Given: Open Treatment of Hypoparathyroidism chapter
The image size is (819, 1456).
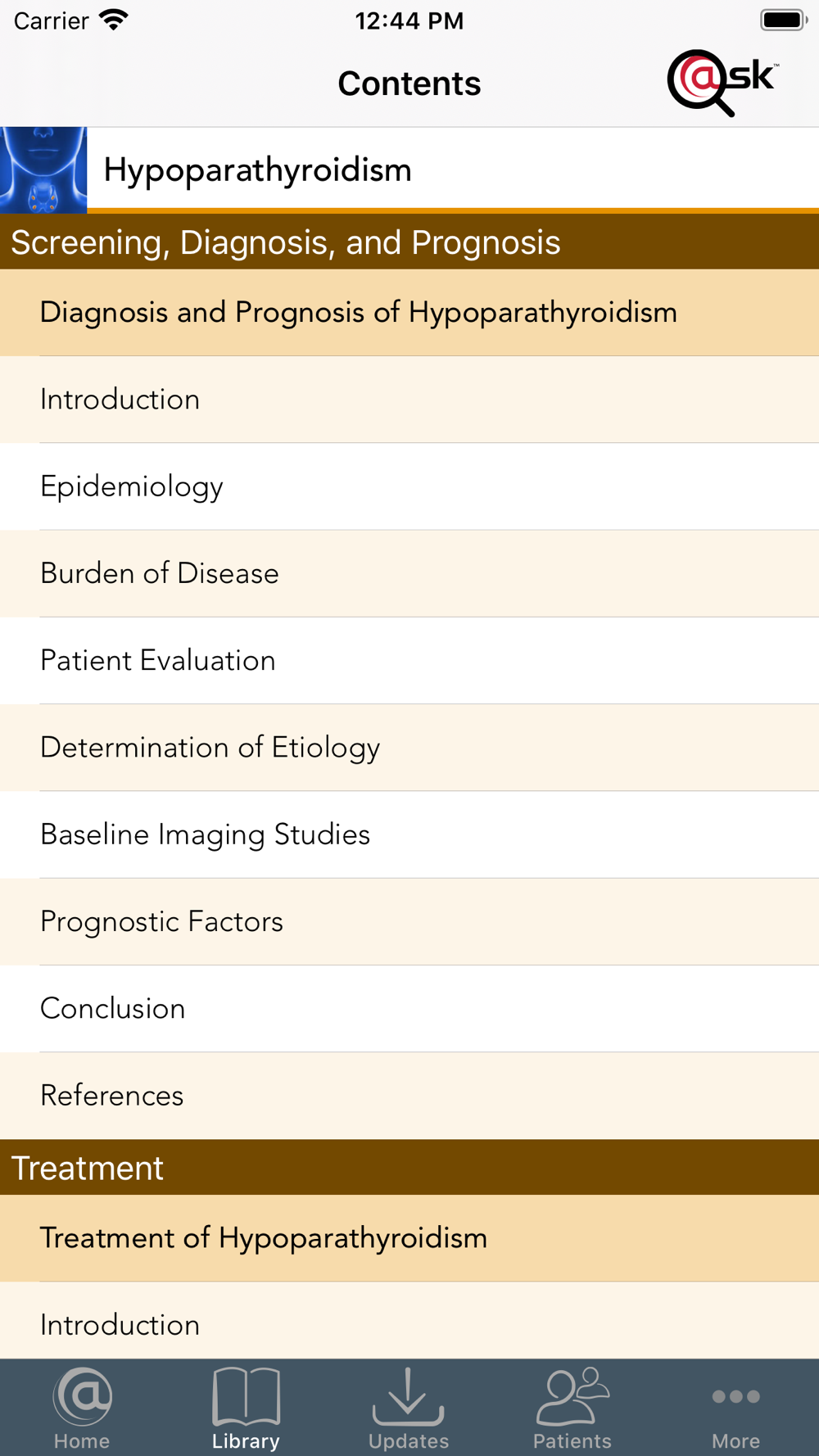Looking at the screenshot, I should click(409, 1238).
